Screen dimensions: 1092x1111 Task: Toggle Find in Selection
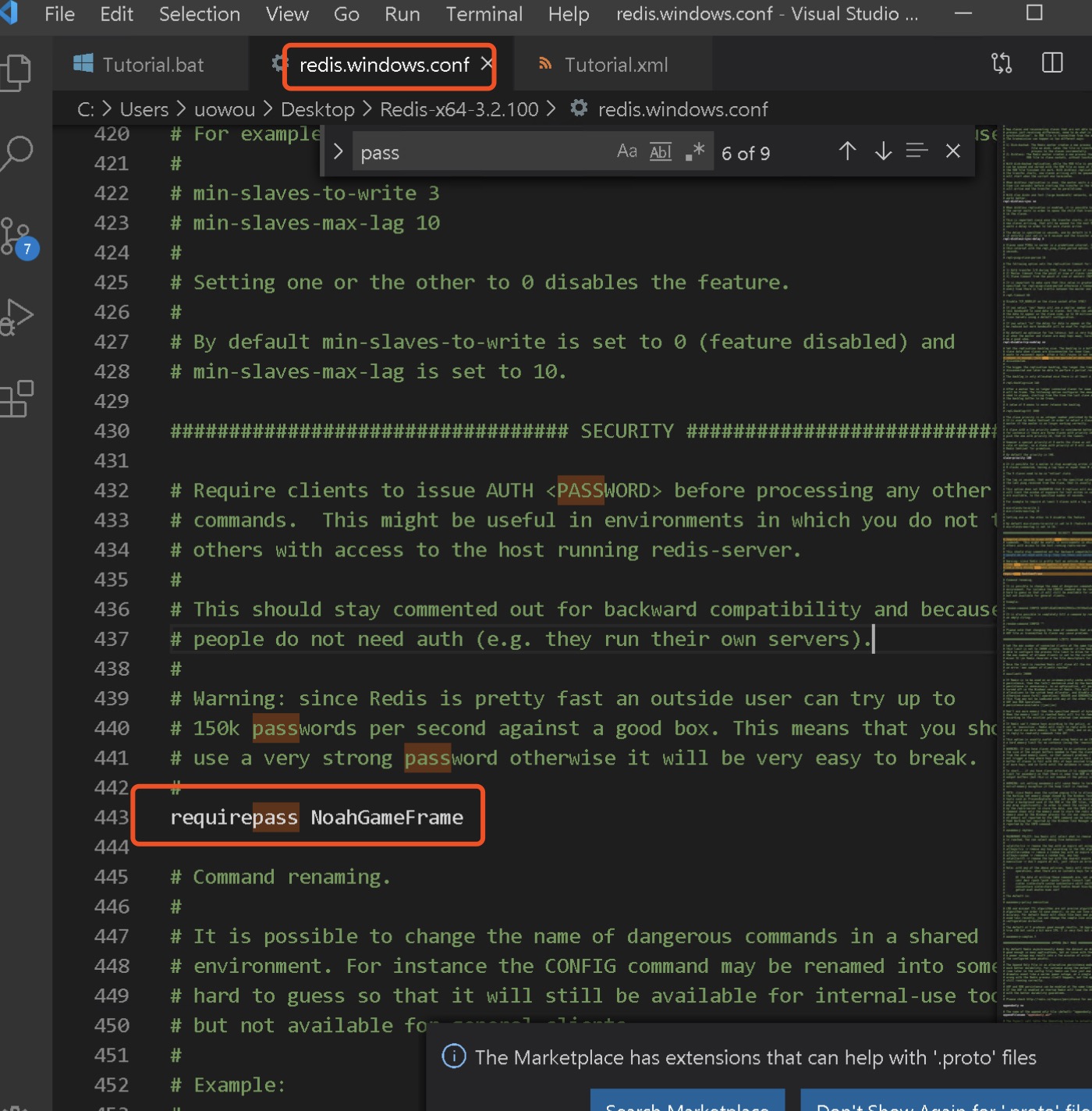coord(917,151)
